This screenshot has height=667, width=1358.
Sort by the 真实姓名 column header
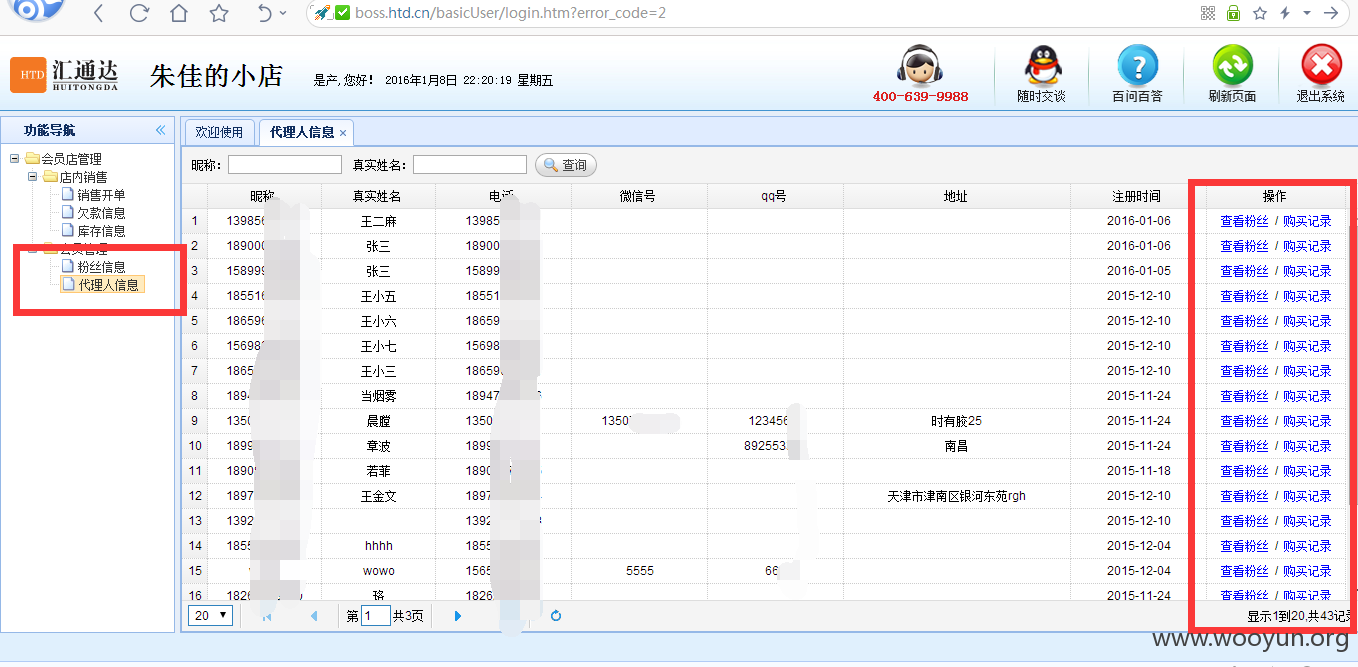tap(378, 196)
